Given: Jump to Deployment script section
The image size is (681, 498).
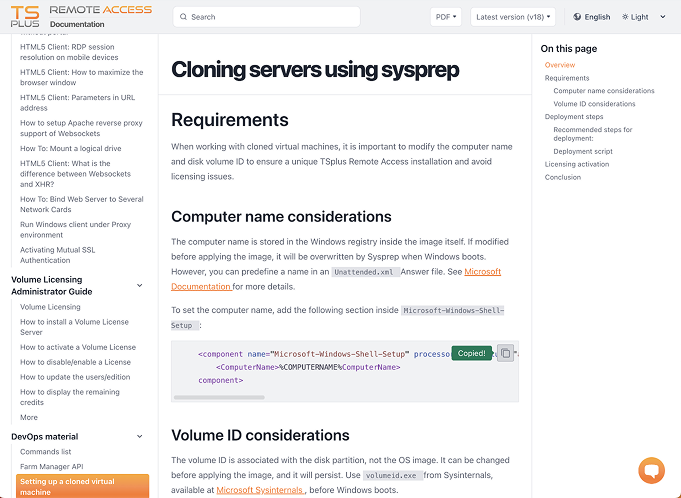Looking at the screenshot, I should pos(583,151).
